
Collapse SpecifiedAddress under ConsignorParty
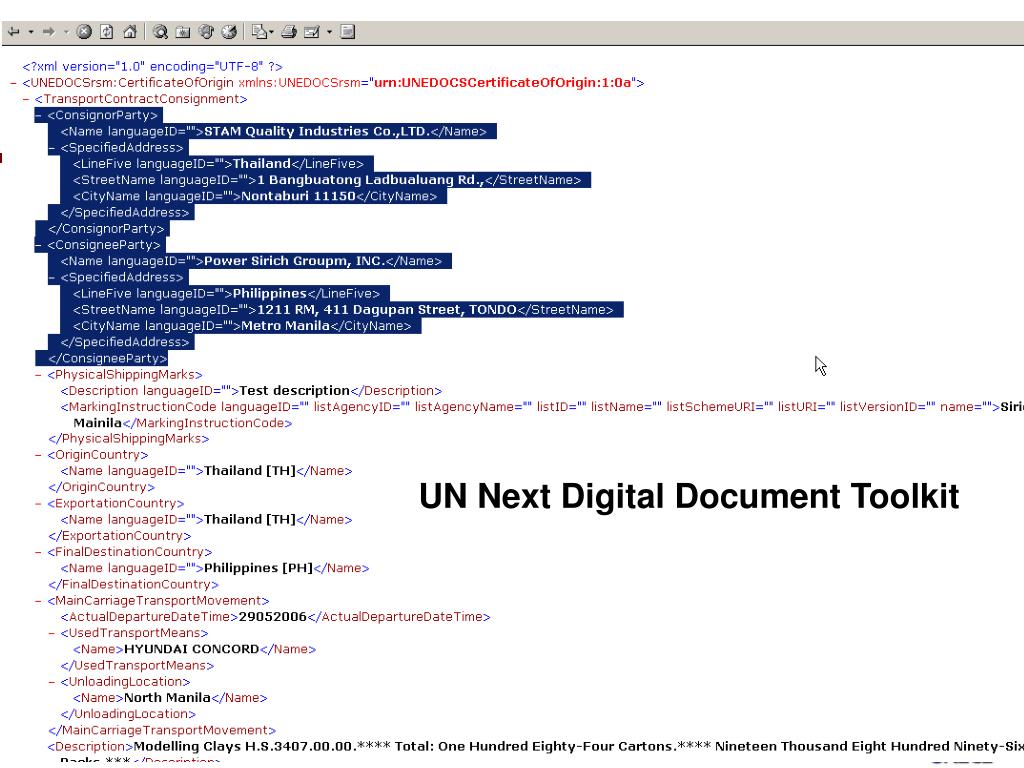tap(52, 148)
